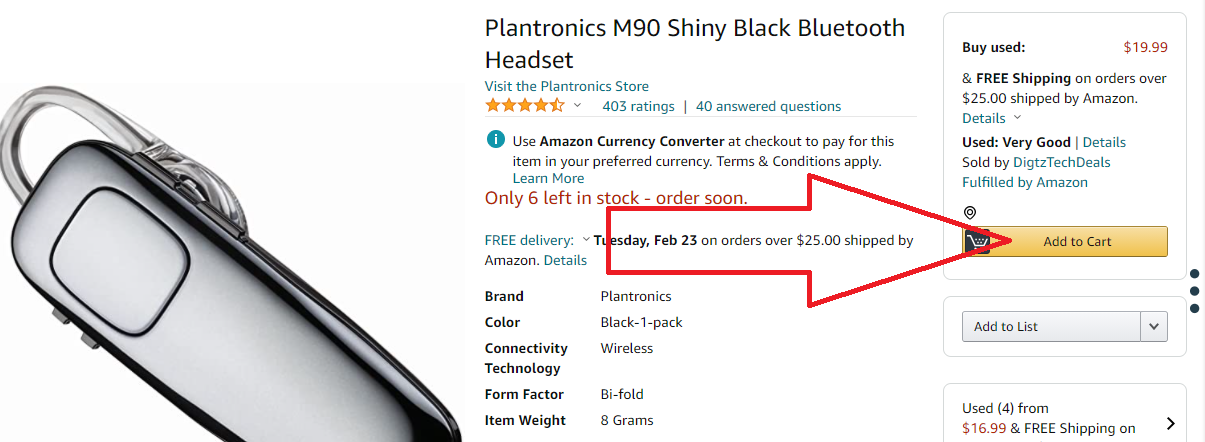Click Learn More about Currency Converter

tap(548, 178)
